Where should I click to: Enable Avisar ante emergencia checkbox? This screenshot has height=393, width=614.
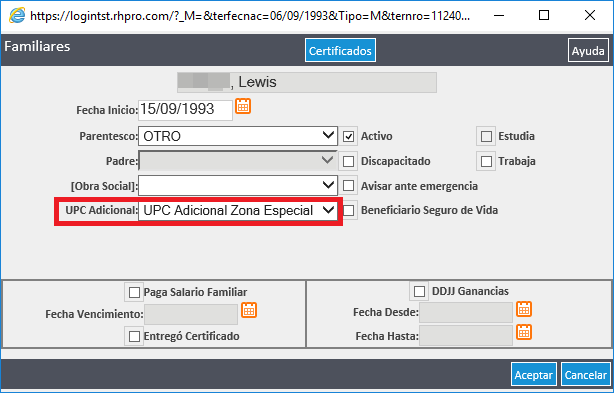click(349, 186)
